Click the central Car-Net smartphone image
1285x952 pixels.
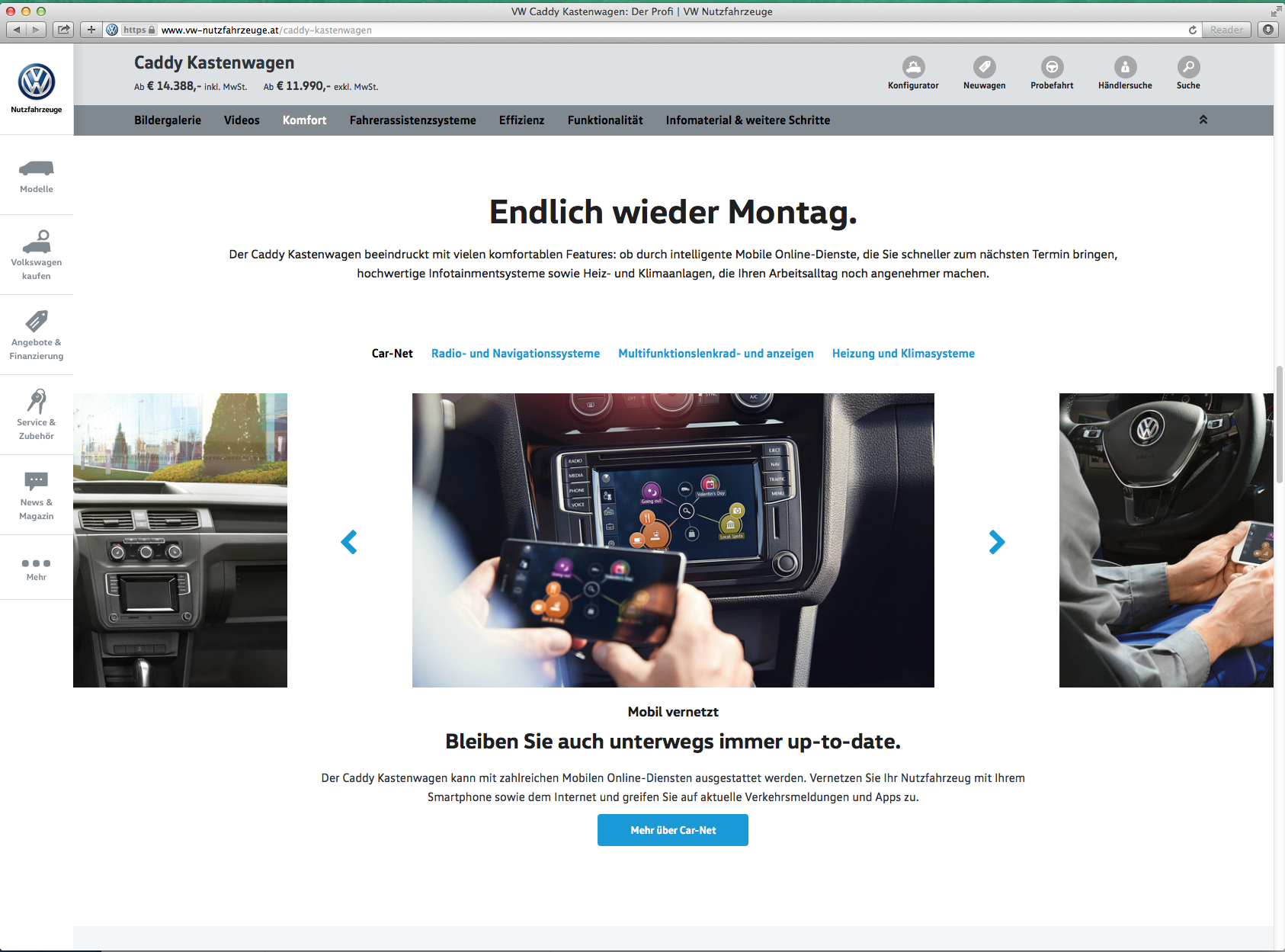coord(673,540)
